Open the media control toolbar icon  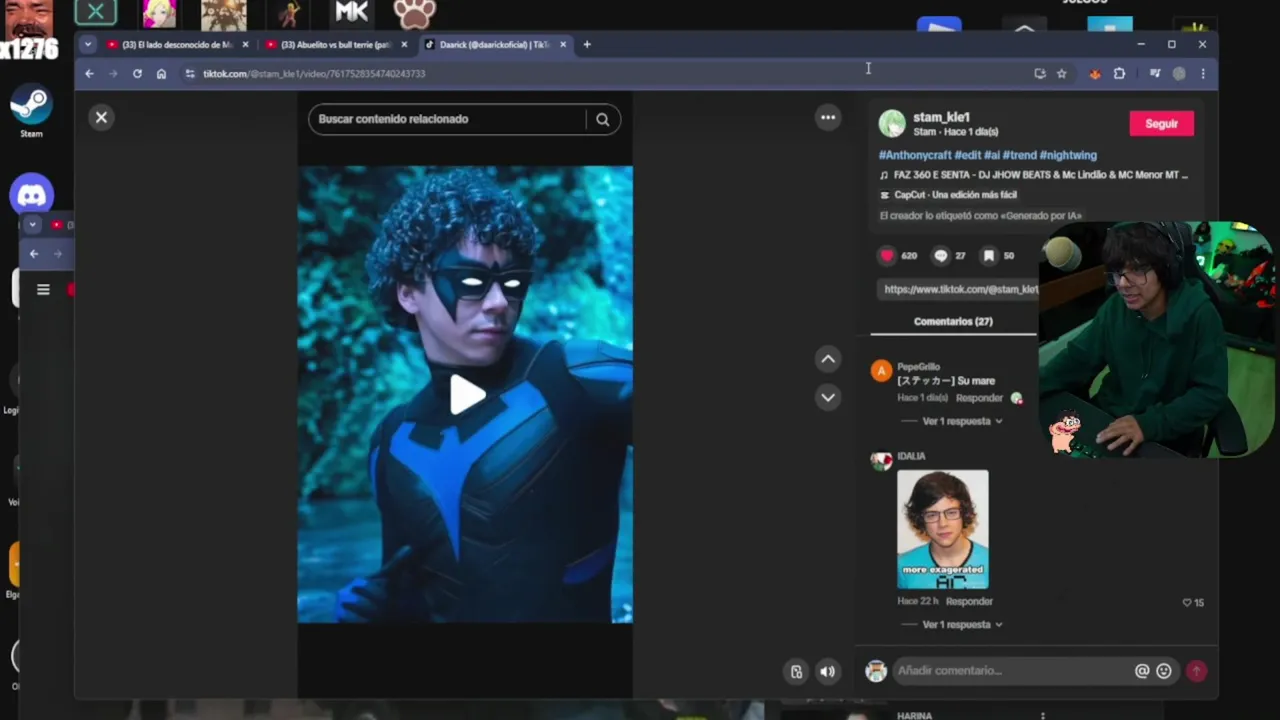[x=1155, y=73]
